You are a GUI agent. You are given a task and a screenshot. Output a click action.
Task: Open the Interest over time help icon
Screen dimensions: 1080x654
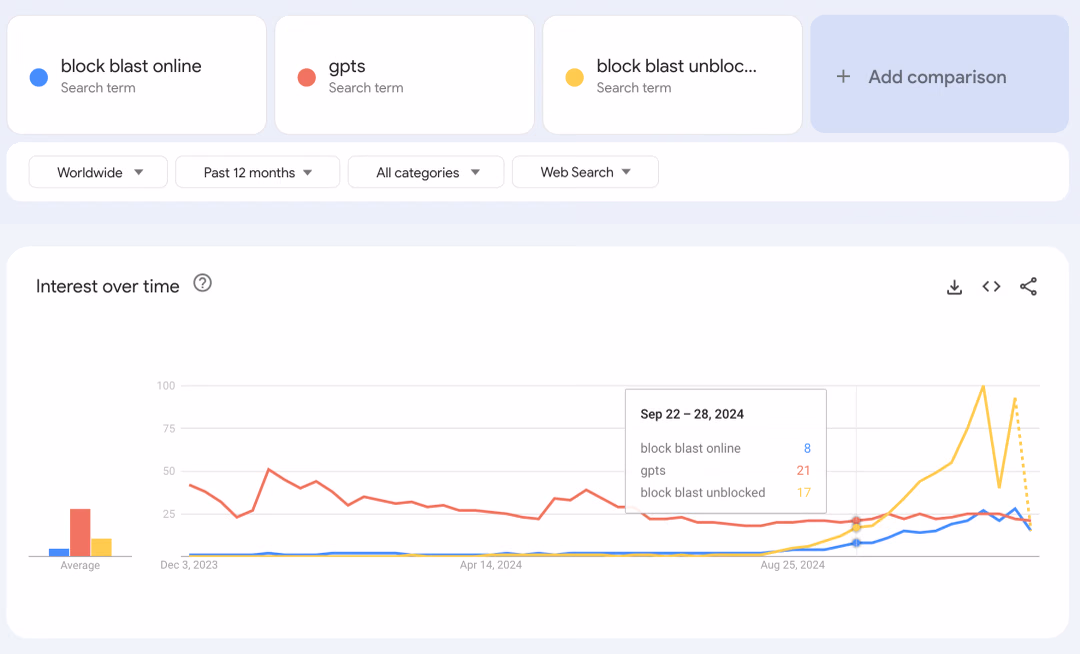pos(202,283)
